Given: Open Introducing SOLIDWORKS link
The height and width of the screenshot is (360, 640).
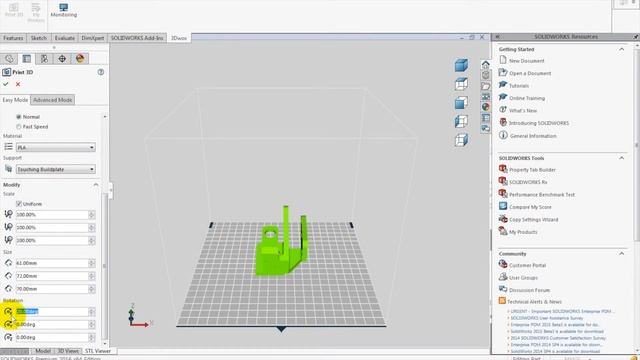Looking at the screenshot, I should 539,123.
